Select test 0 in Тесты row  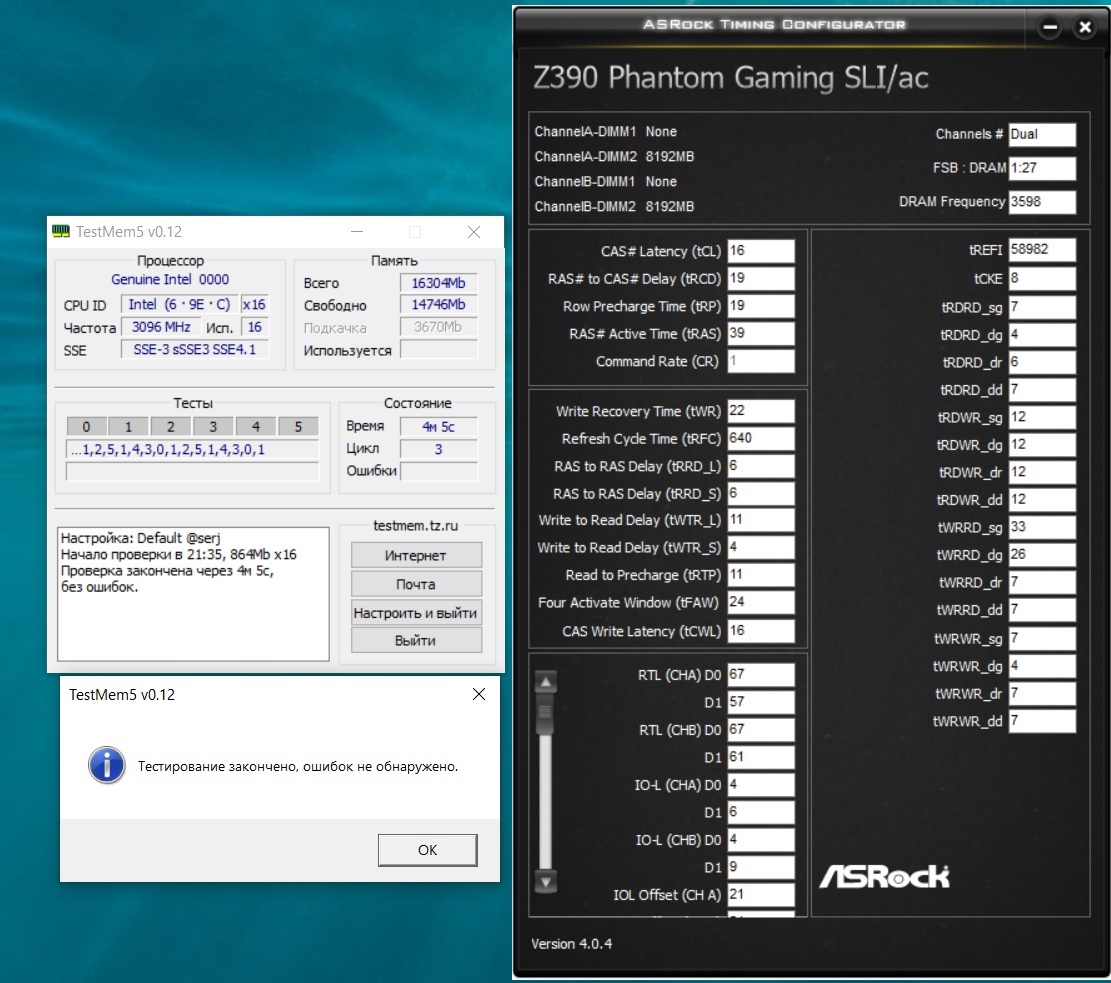86,426
